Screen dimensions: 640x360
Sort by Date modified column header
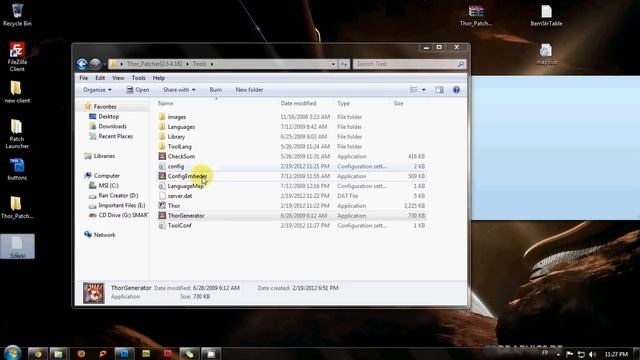(x=298, y=104)
